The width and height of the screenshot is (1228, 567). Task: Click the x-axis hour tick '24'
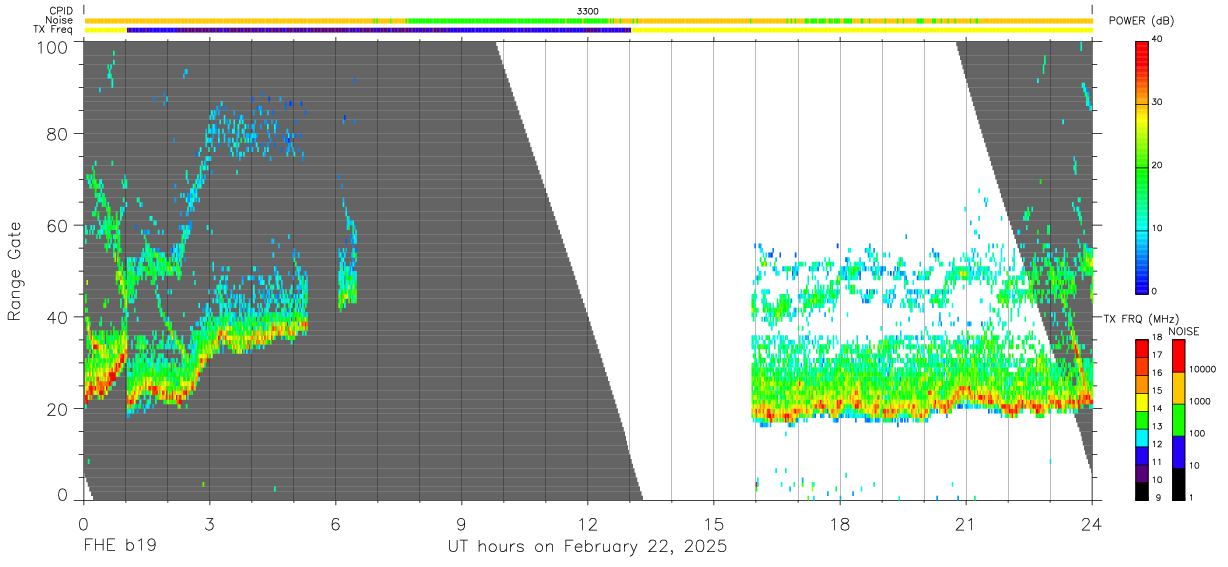coord(1092,522)
